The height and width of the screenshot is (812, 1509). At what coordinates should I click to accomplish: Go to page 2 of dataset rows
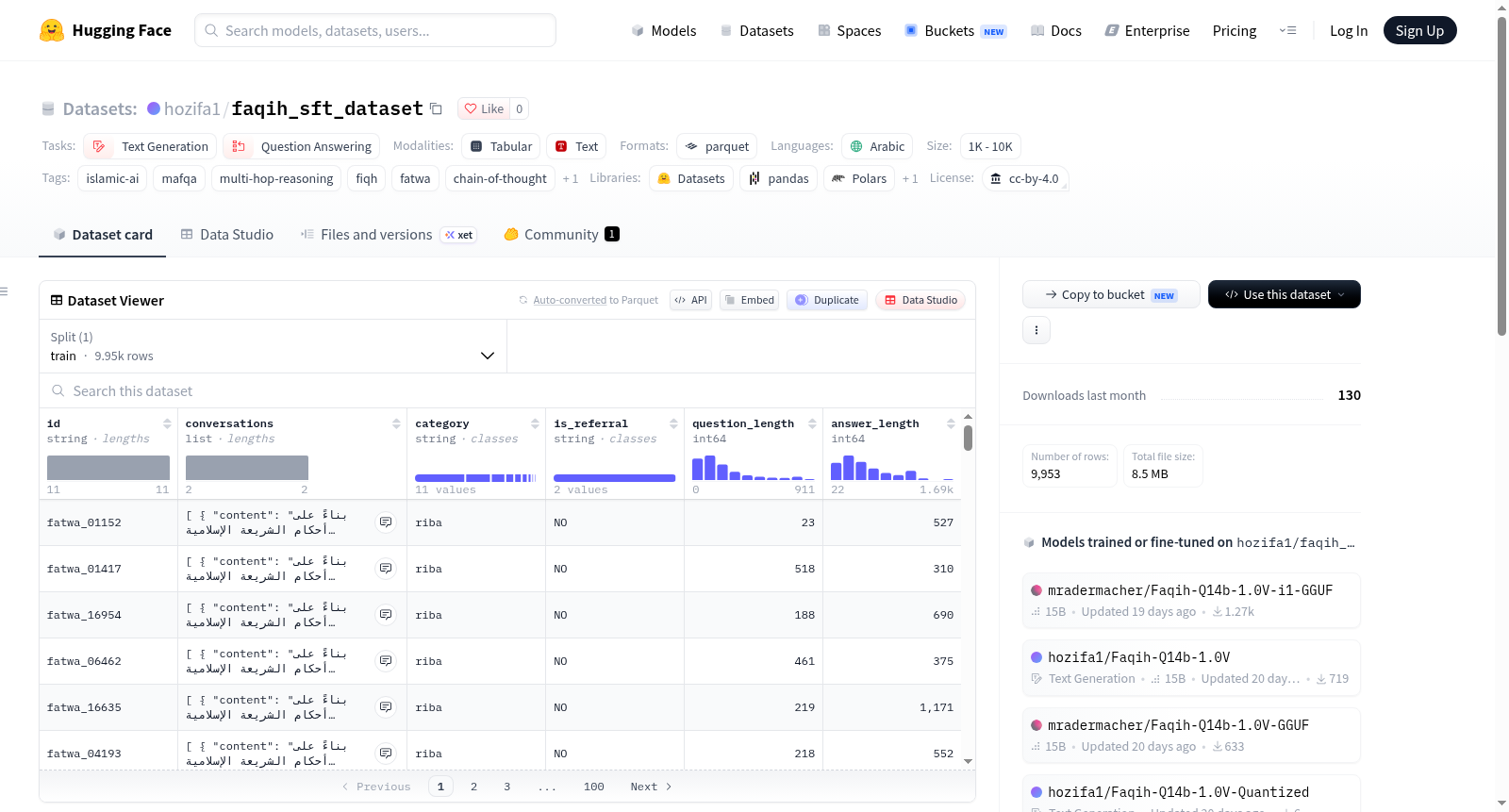(x=473, y=787)
